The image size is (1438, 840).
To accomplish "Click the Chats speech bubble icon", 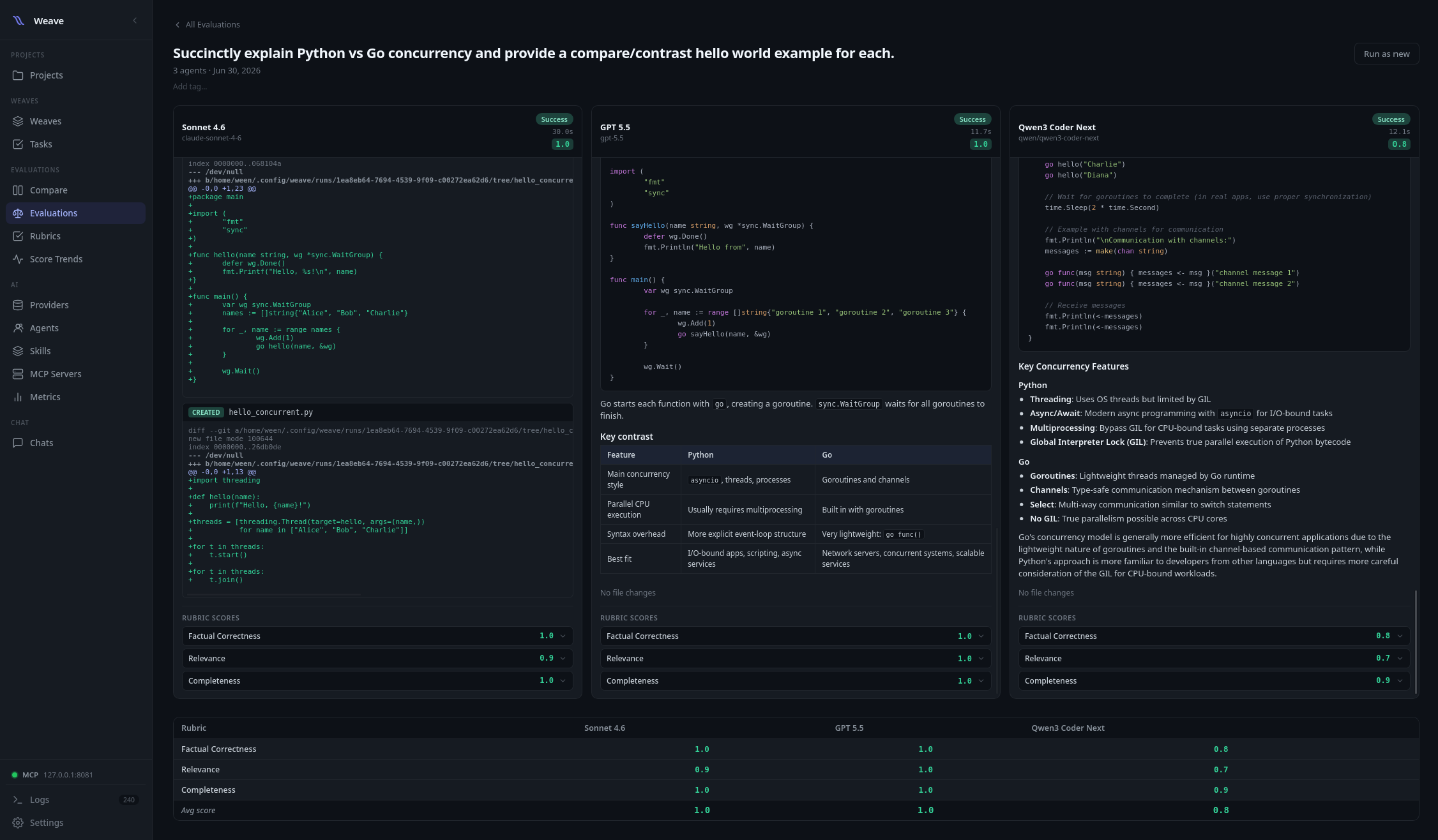I will pyautogui.click(x=18, y=443).
